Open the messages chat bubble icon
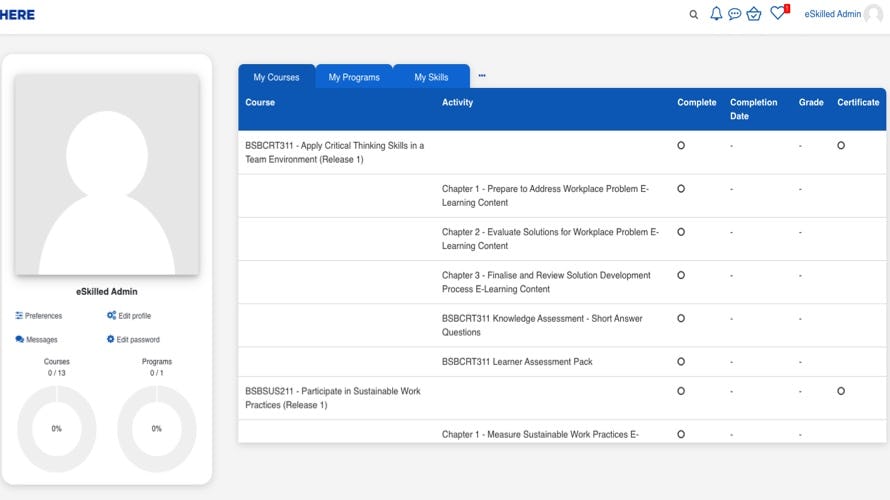890x500 pixels. [x=734, y=14]
